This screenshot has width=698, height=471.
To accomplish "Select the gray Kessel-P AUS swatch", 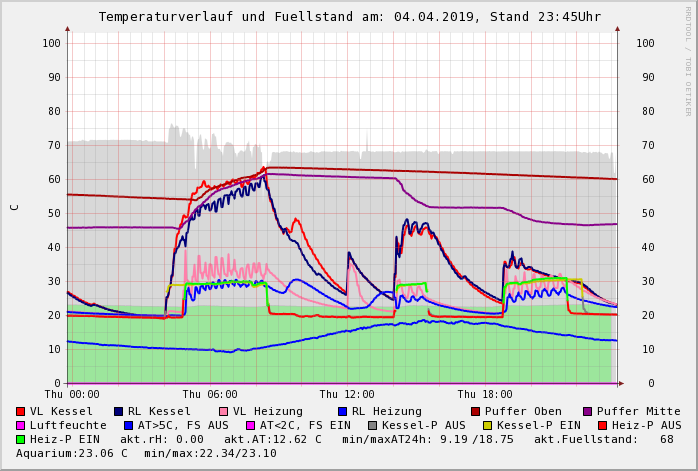I will (x=372, y=425).
